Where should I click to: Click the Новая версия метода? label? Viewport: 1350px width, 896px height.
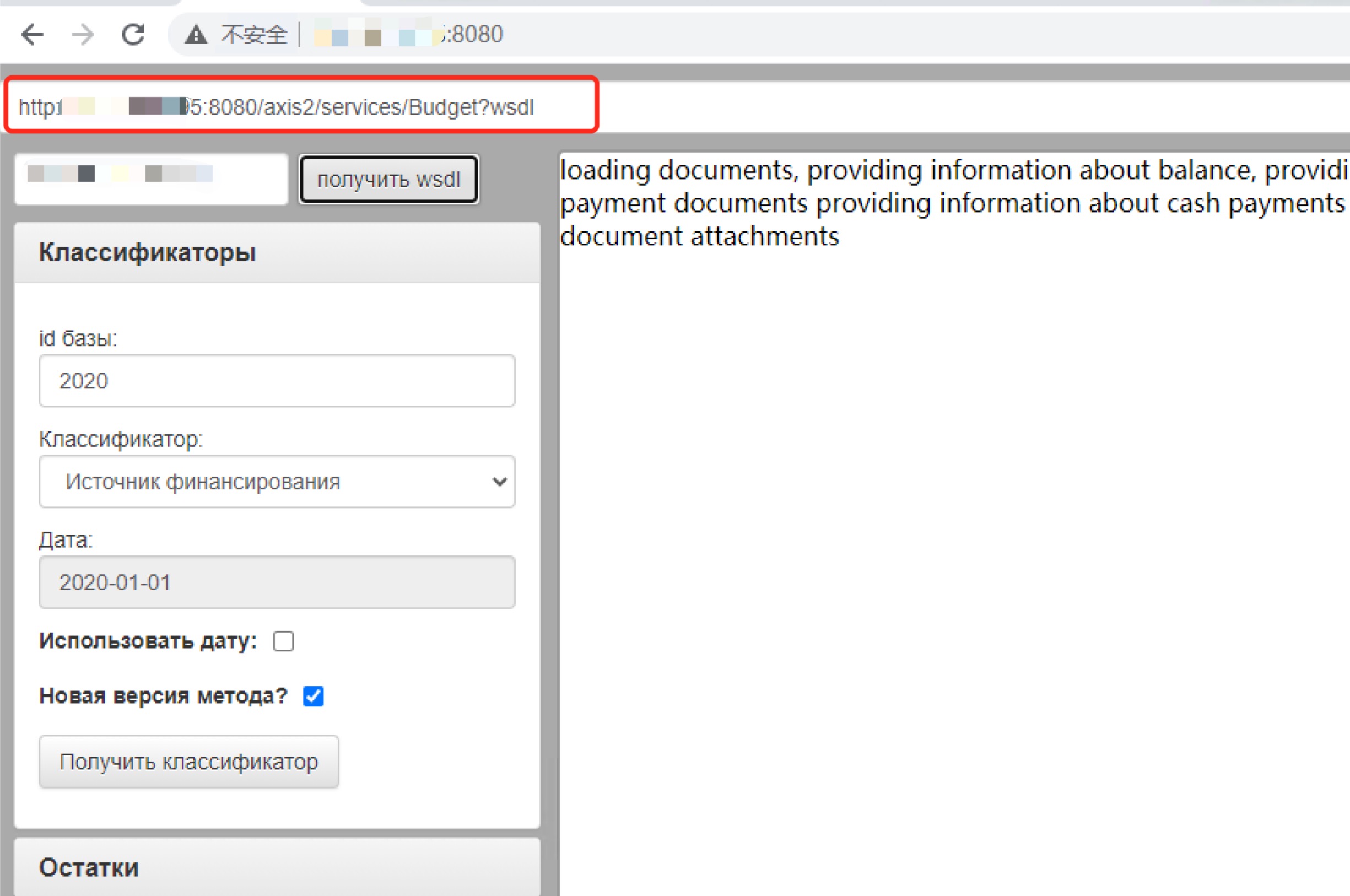coord(163,696)
